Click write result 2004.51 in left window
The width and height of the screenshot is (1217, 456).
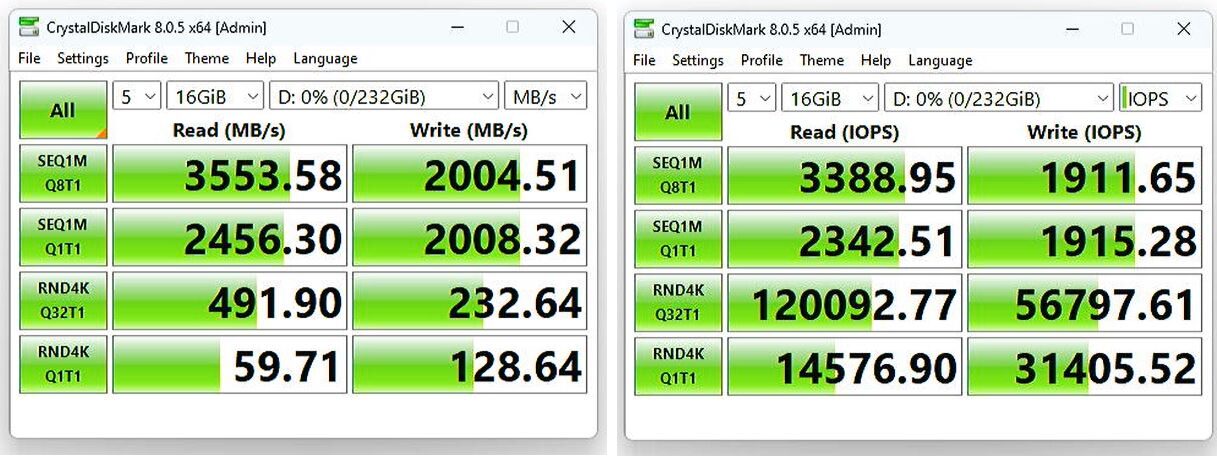coord(469,174)
